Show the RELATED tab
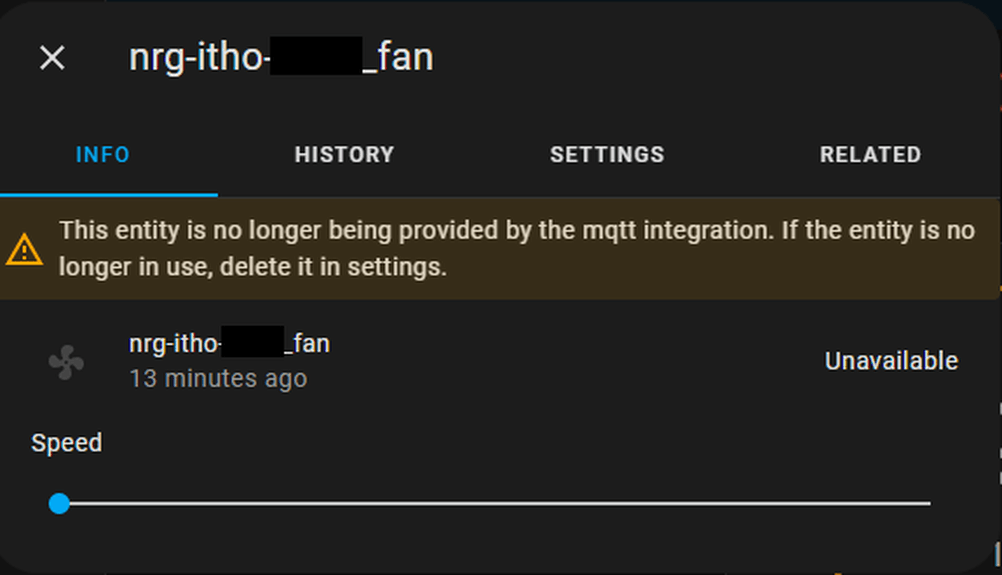Image resolution: width=1002 pixels, height=575 pixels. 870,155
